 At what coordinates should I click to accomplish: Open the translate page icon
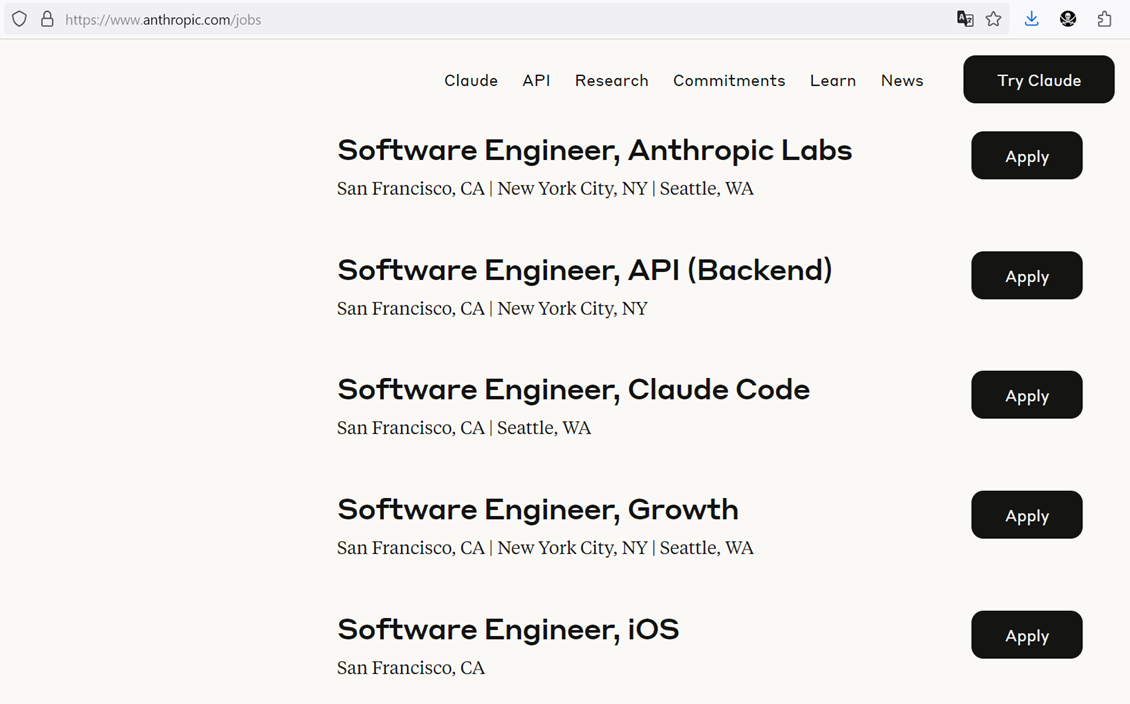[965, 19]
